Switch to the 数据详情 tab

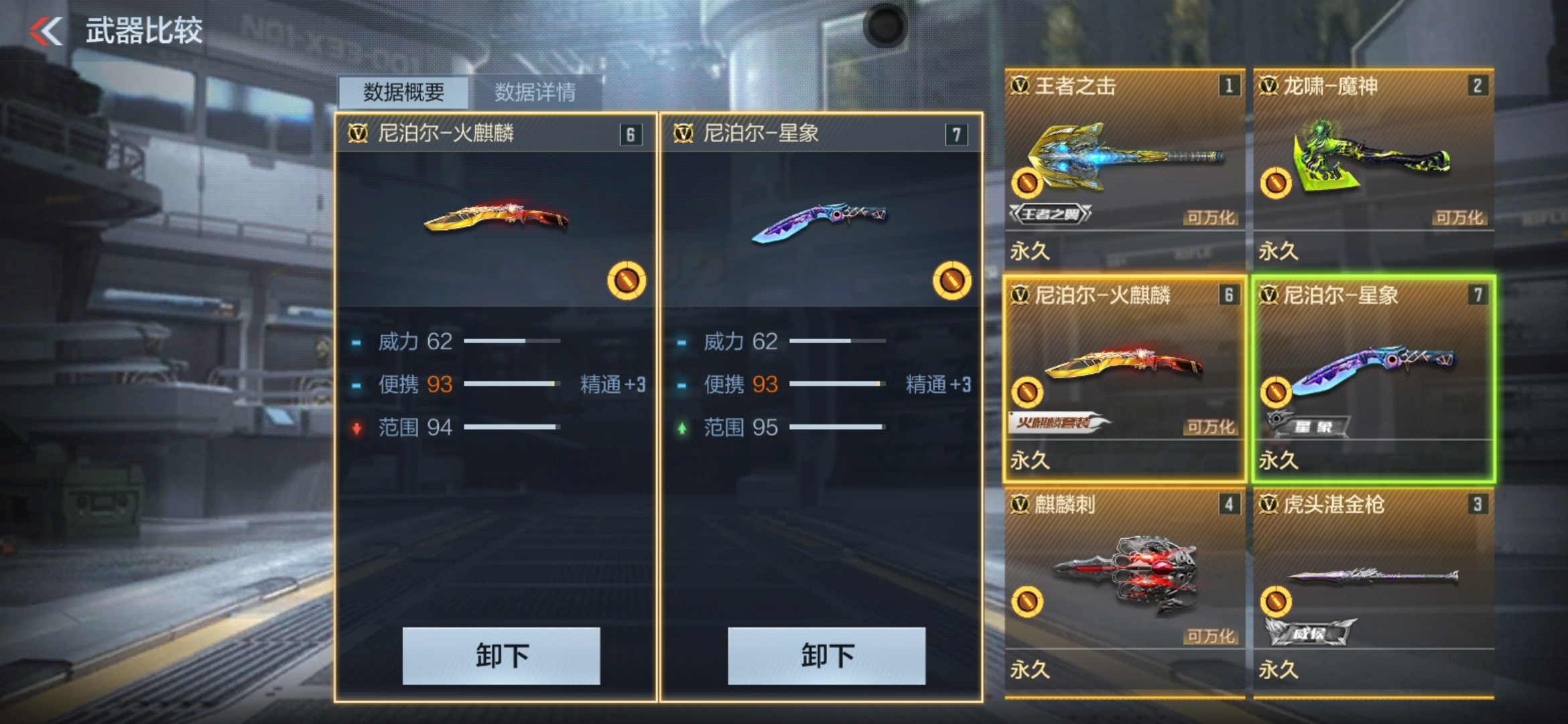coord(535,93)
